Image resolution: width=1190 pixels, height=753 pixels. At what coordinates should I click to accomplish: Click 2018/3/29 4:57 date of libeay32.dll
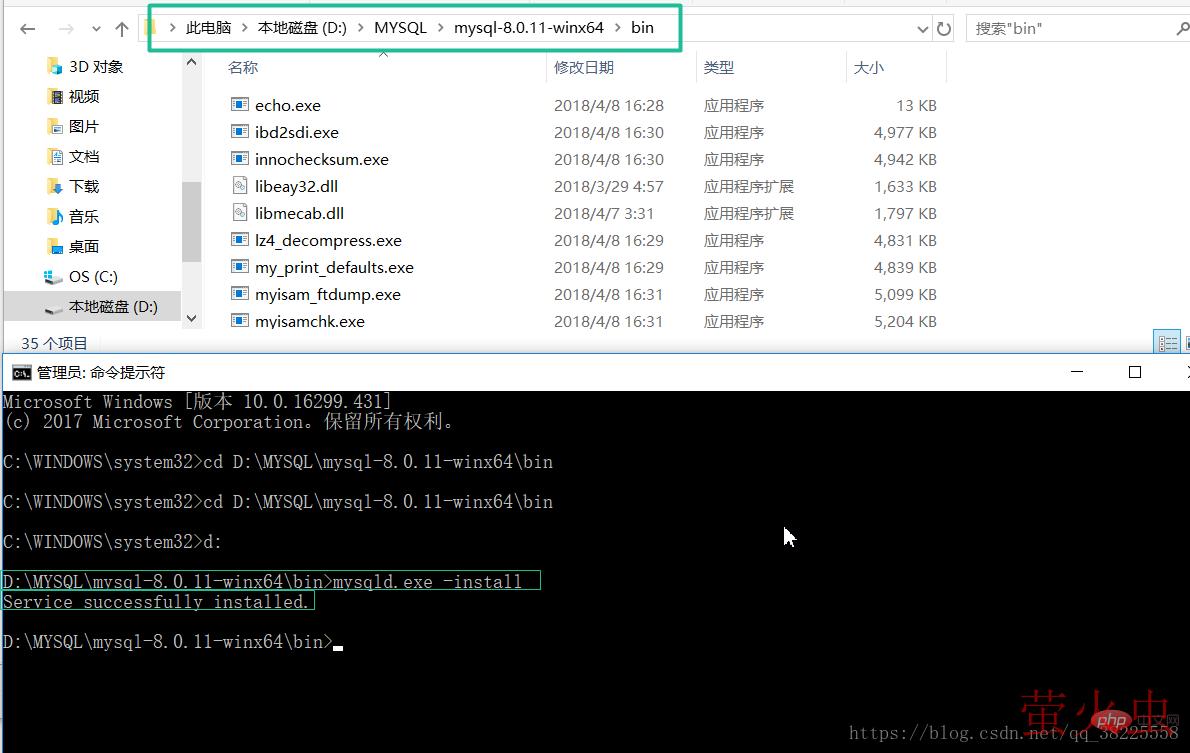pos(609,187)
